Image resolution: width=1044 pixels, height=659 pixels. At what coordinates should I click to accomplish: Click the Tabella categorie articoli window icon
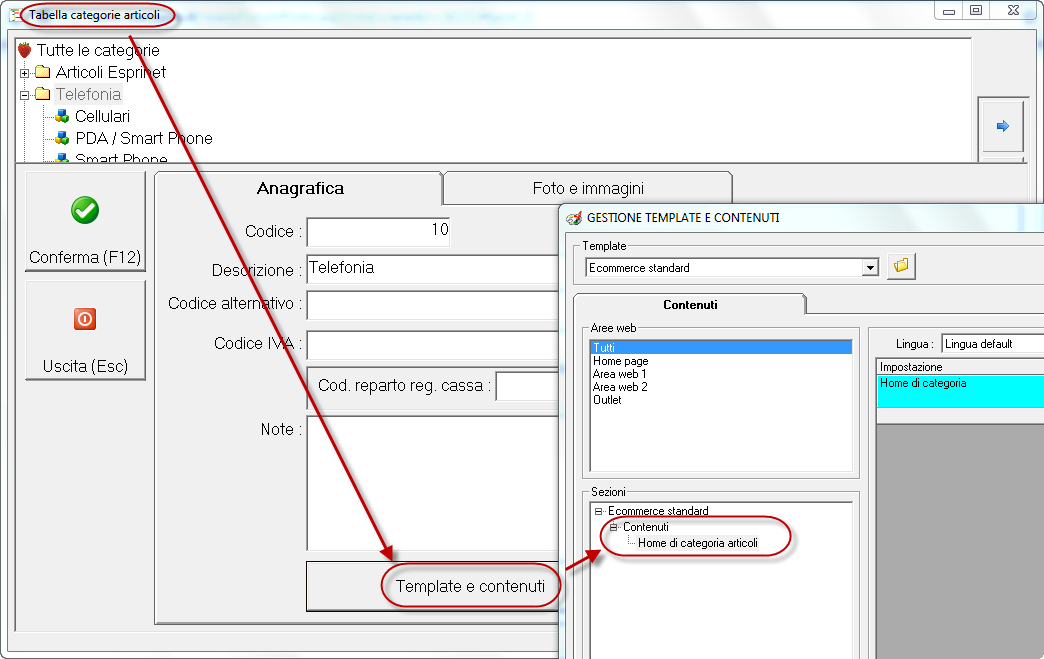point(15,15)
